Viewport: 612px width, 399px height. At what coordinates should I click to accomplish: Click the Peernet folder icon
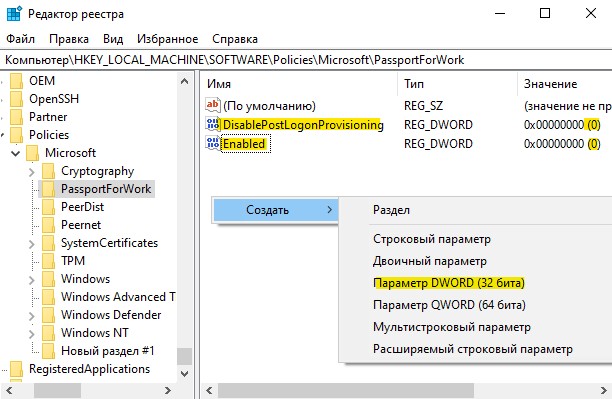coord(48,225)
